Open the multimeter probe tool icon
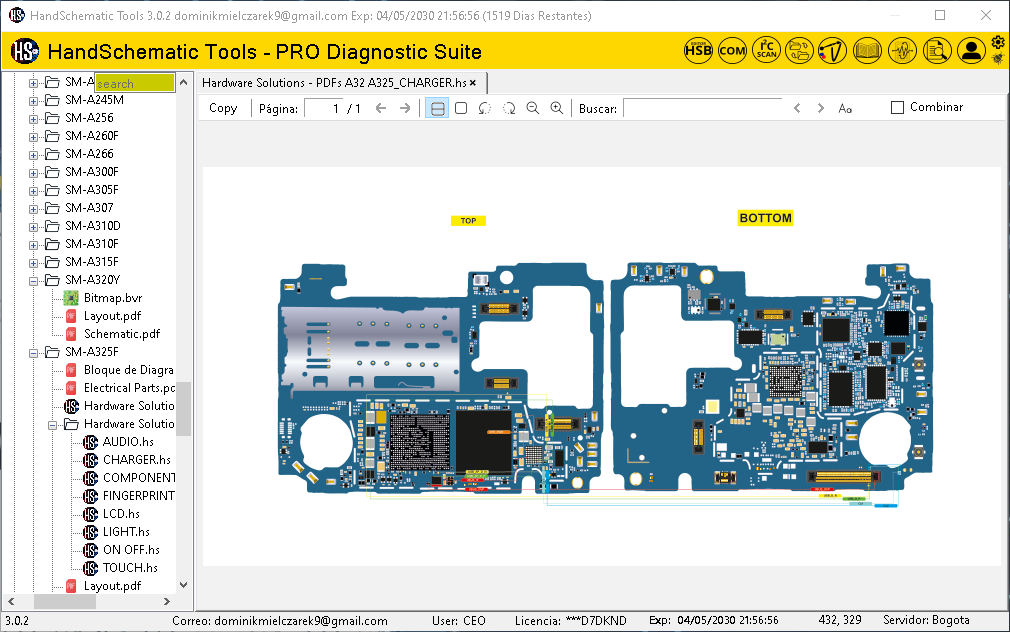 click(832, 50)
